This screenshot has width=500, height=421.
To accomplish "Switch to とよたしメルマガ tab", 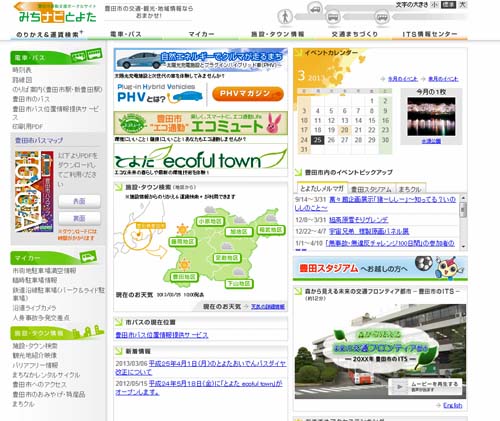I will 322,189.
